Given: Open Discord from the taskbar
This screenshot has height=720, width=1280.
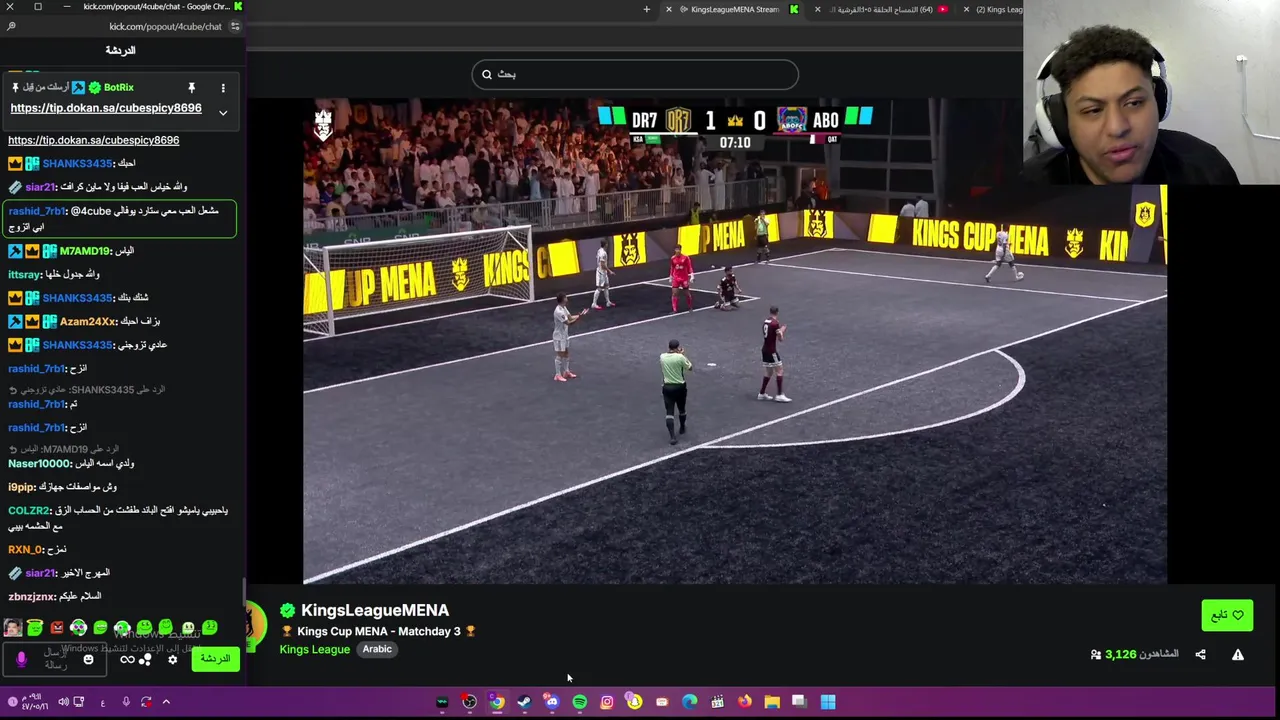Looking at the screenshot, I should point(552,702).
